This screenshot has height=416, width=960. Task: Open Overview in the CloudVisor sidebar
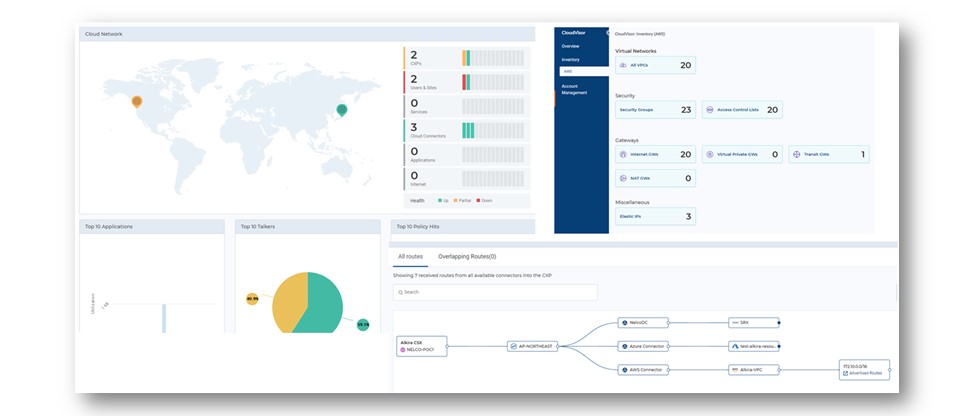pyautogui.click(x=570, y=46)
